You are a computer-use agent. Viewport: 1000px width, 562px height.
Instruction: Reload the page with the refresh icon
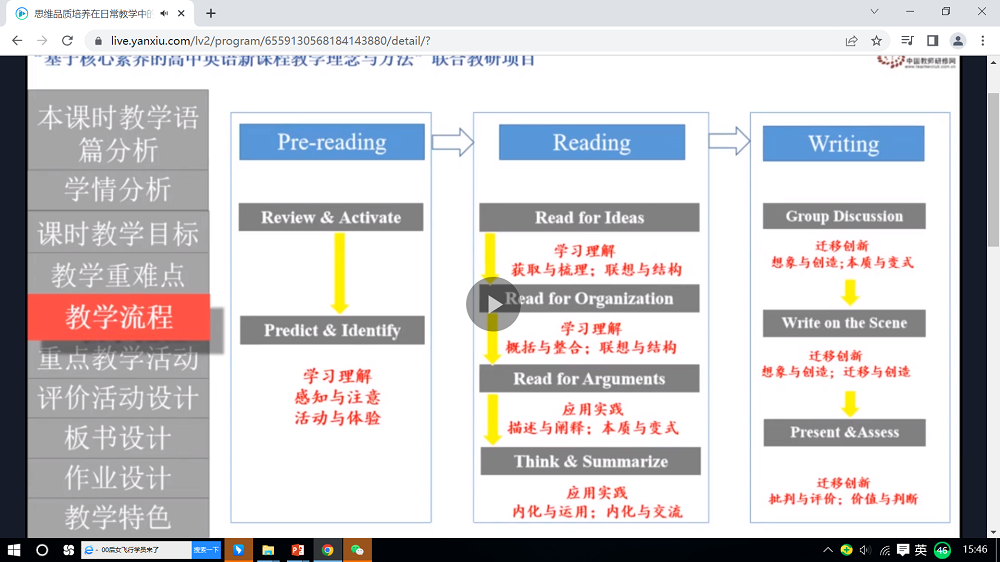click(68, 41)
